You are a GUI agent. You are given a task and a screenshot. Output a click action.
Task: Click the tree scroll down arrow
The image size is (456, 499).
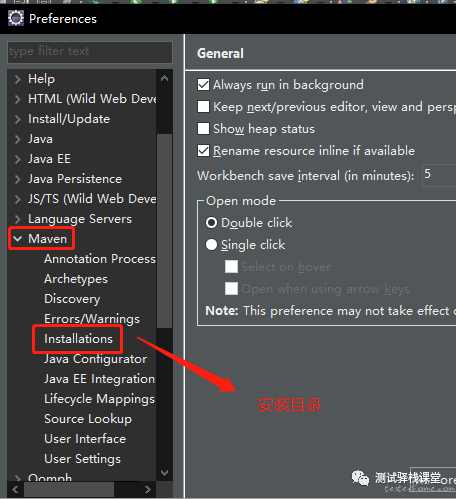(x=164, y=472)
